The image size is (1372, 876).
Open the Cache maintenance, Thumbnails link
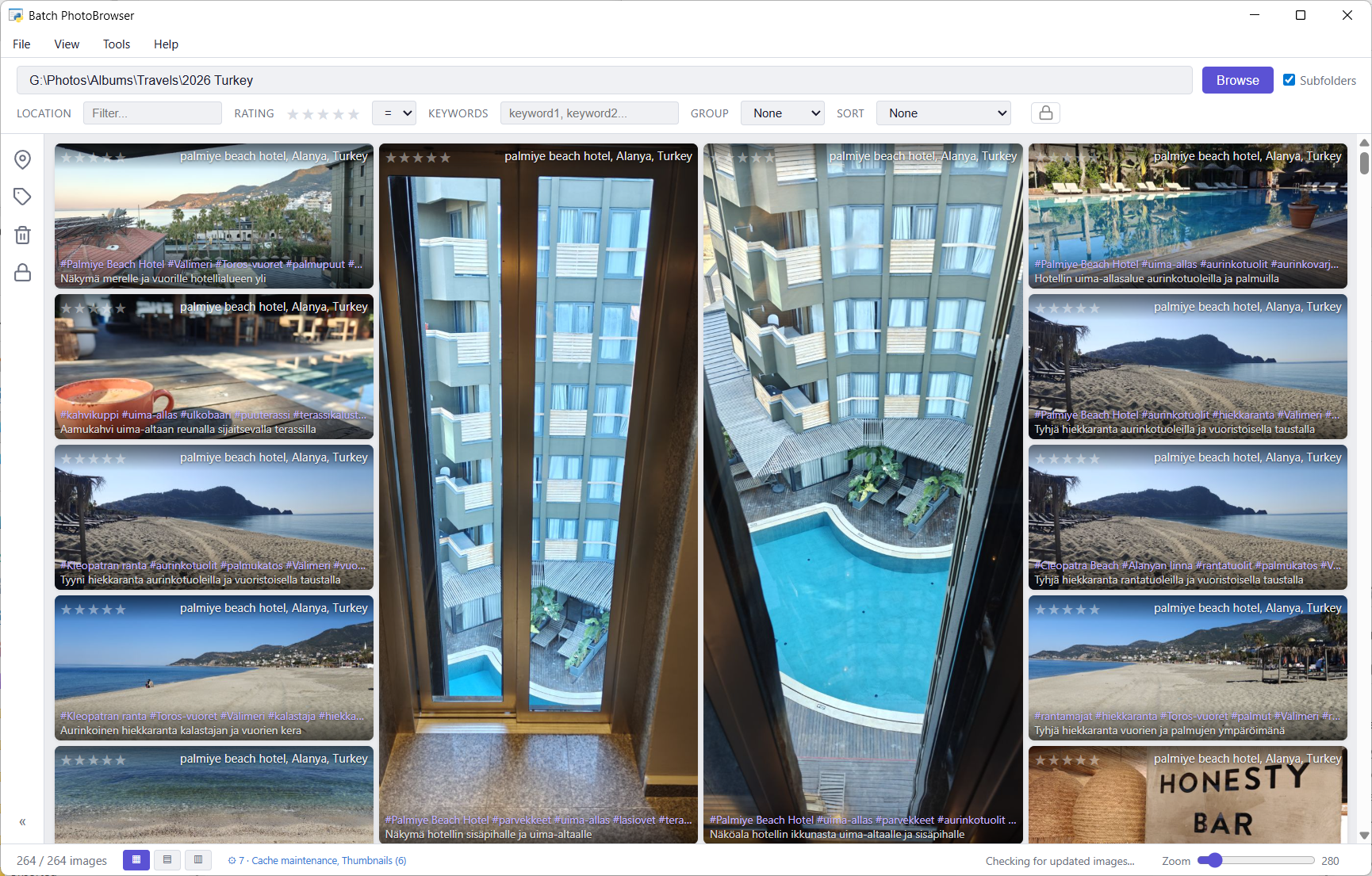pyautogui.click(x=329, y=860)
